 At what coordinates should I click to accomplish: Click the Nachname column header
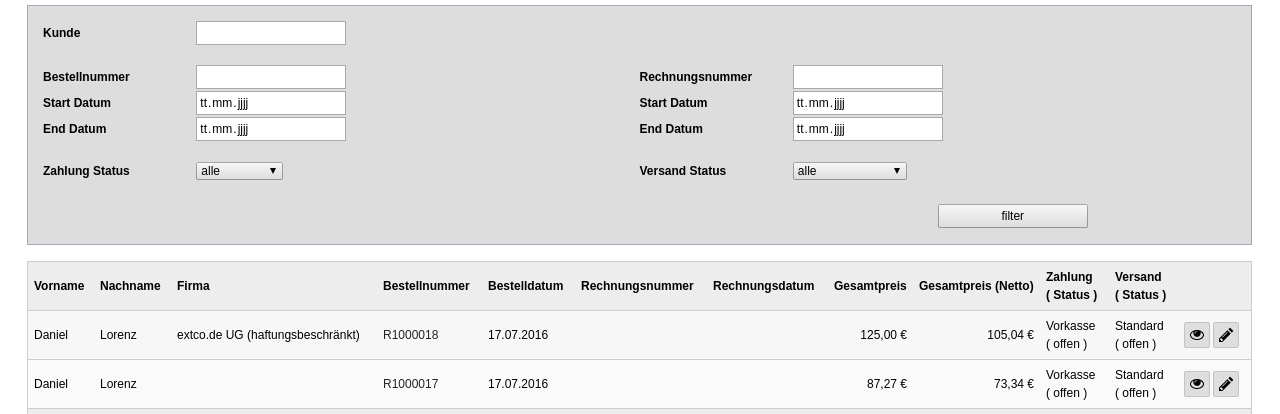[x=130, y=286]
